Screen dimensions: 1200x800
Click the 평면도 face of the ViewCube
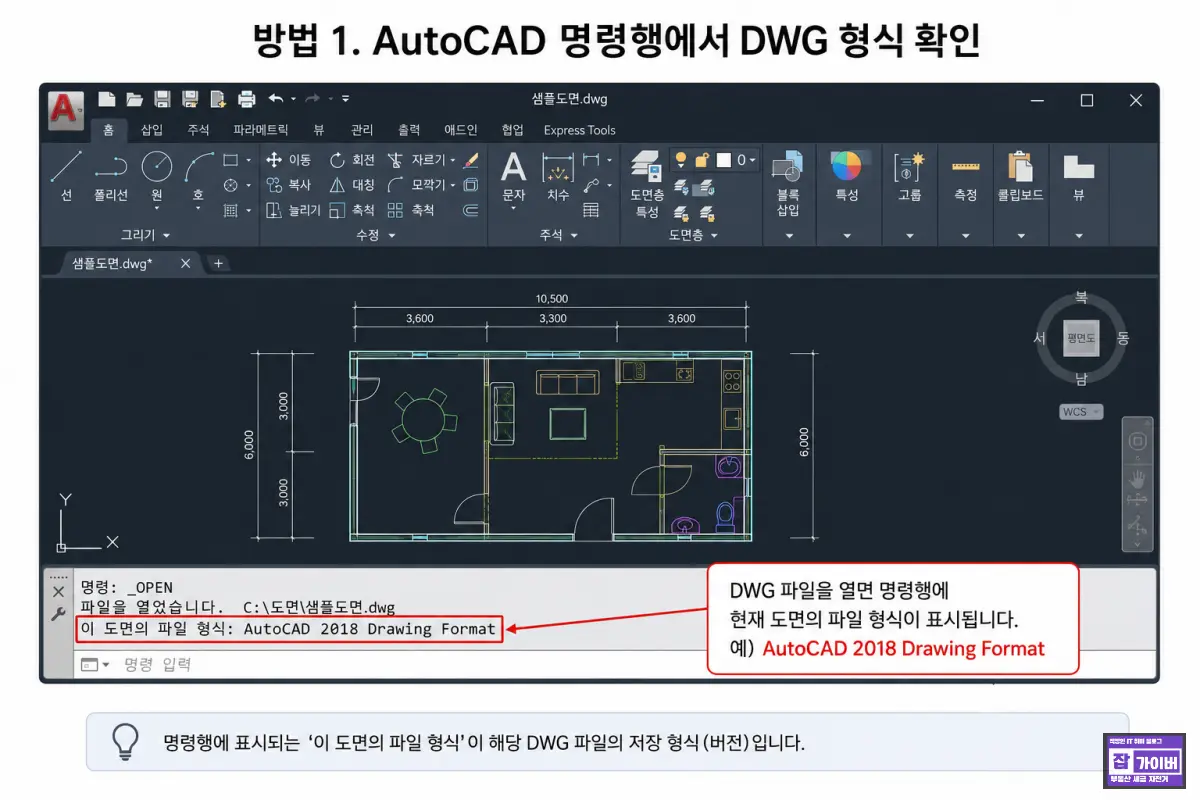(1081, 338)
